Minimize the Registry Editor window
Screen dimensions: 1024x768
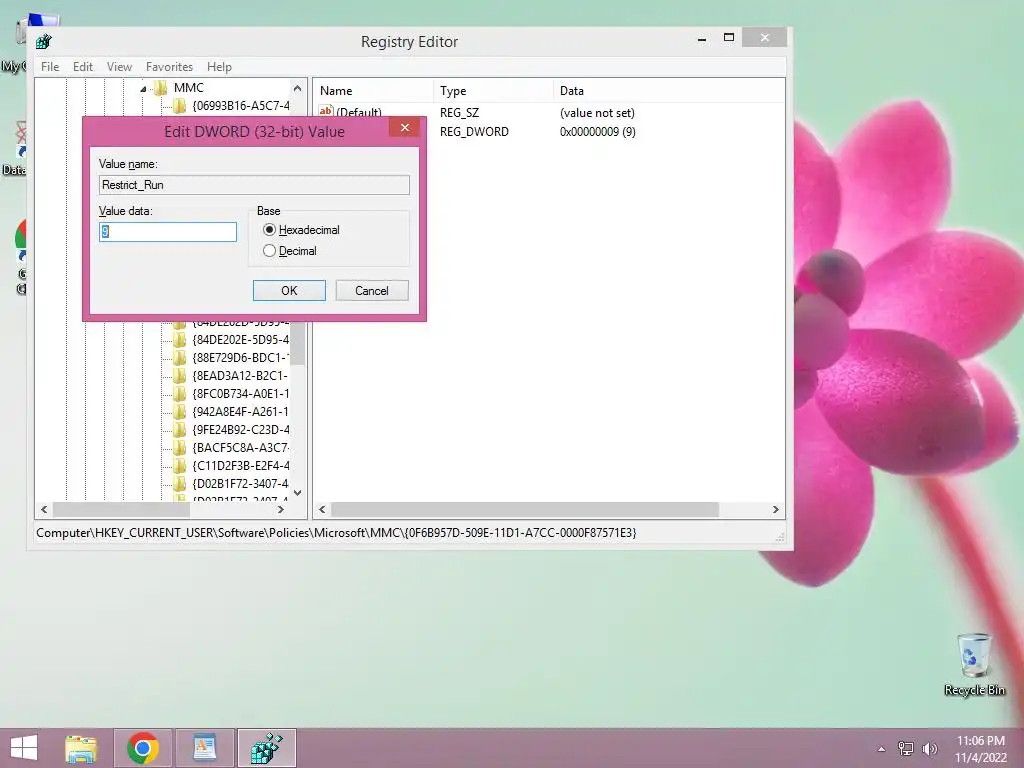(702, 39)
